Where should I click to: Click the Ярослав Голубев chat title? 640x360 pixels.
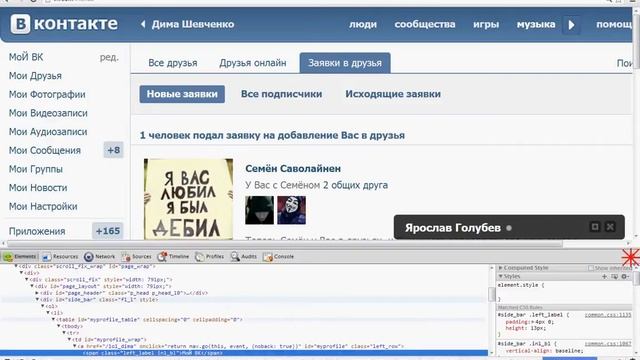(452, 228)
